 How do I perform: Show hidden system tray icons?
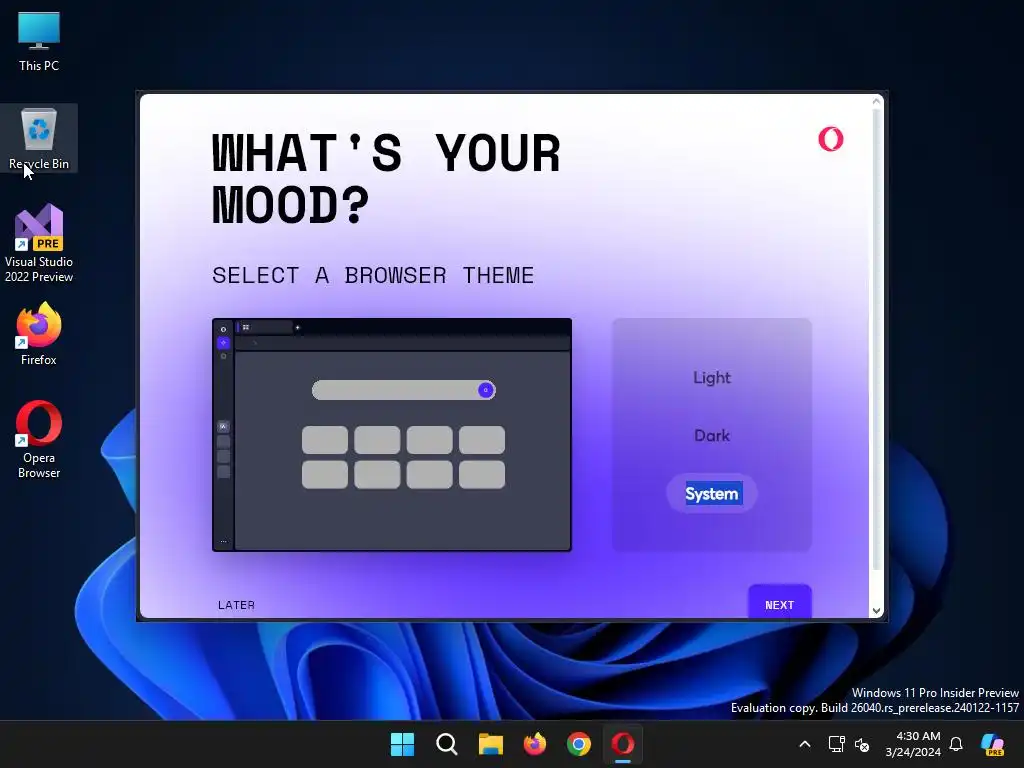tap(805, 744)
